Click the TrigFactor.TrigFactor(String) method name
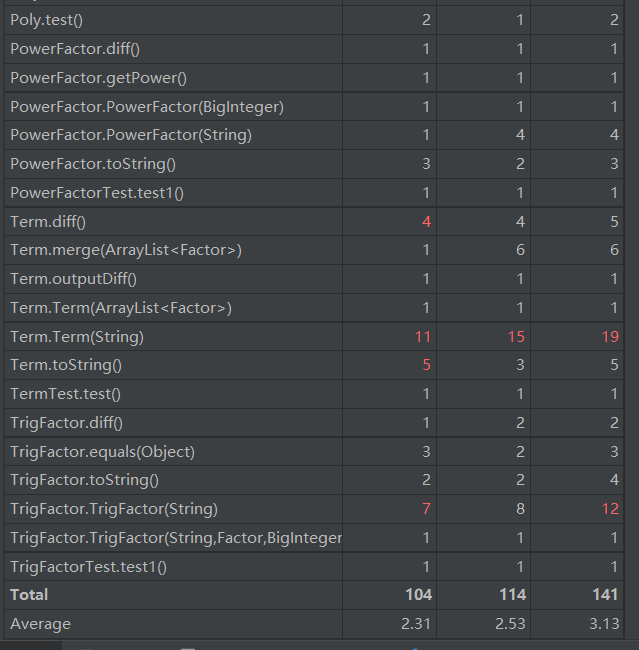 (x=113, y=509)
